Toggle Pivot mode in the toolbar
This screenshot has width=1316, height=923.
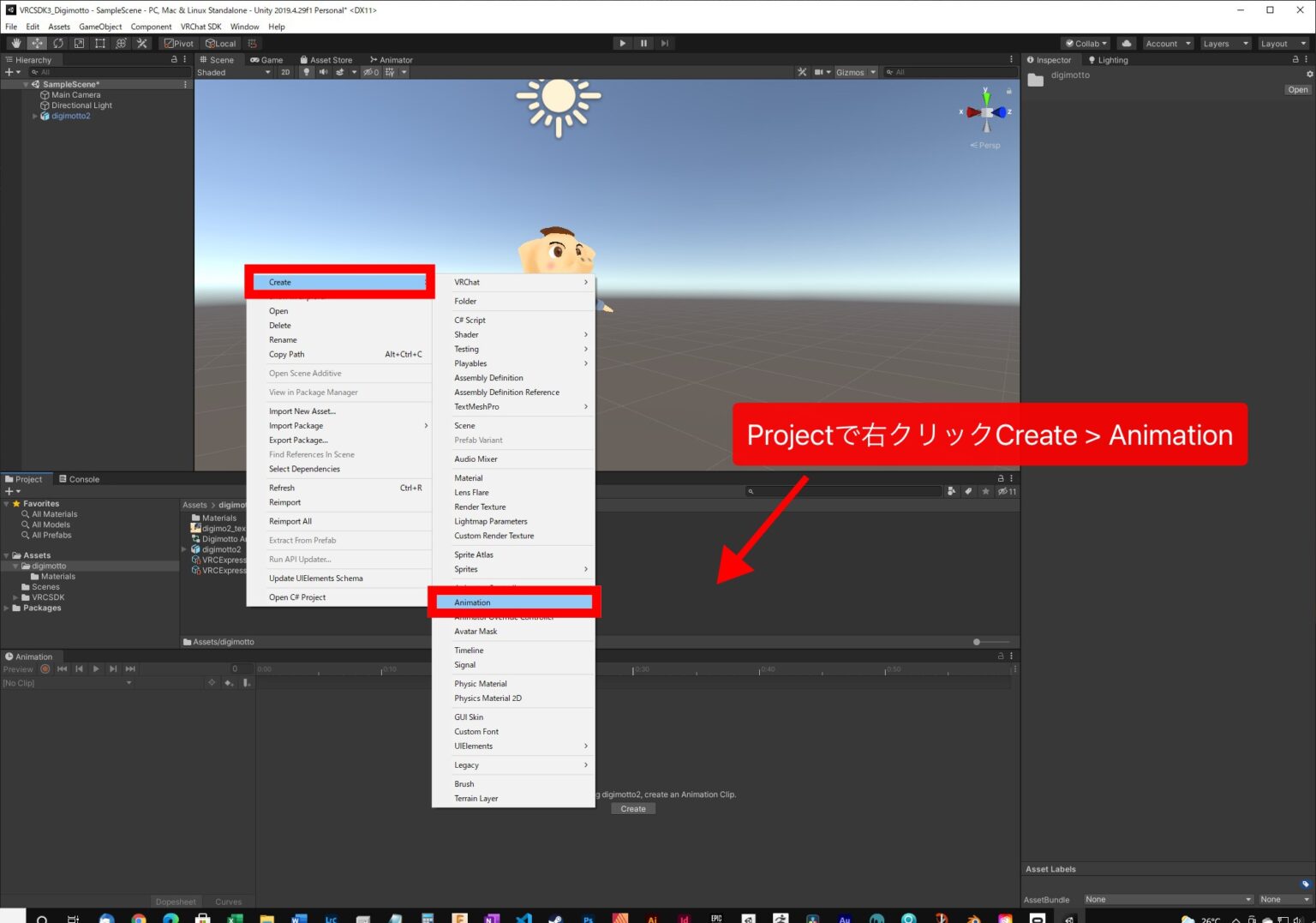(x=178, y=43)
